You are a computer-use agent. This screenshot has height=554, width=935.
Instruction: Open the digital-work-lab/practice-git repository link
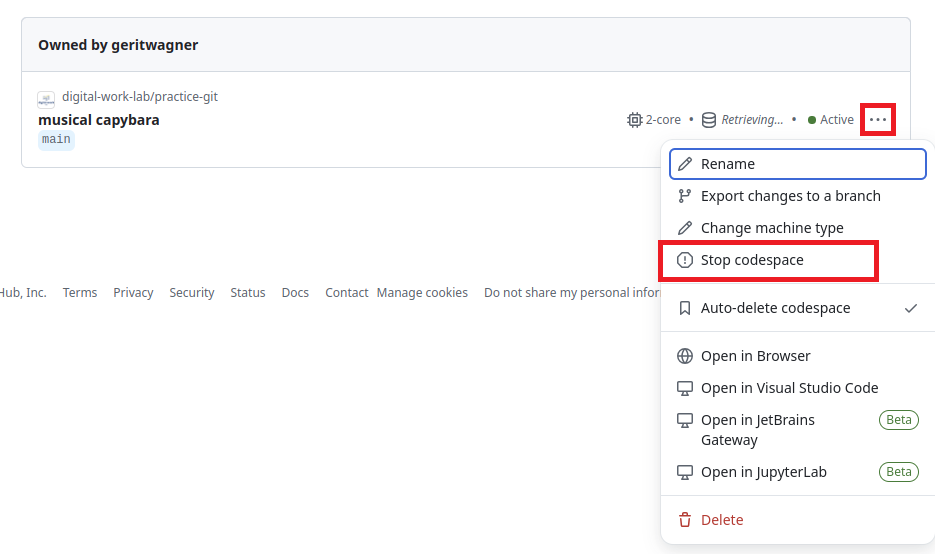[x=139, y=97]
